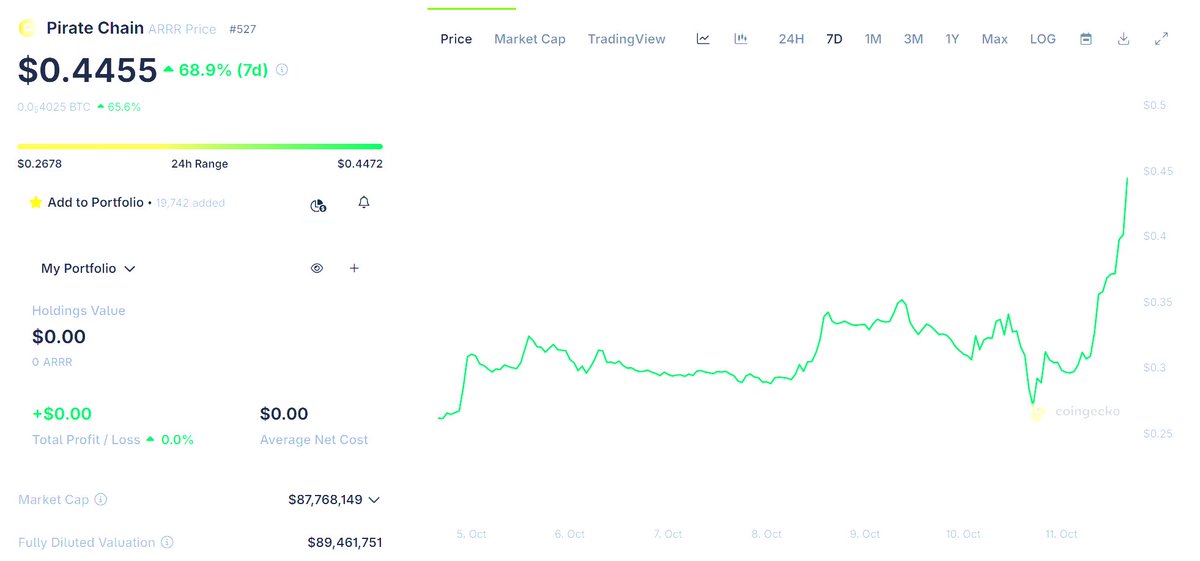Select the 1M time range

873,39
